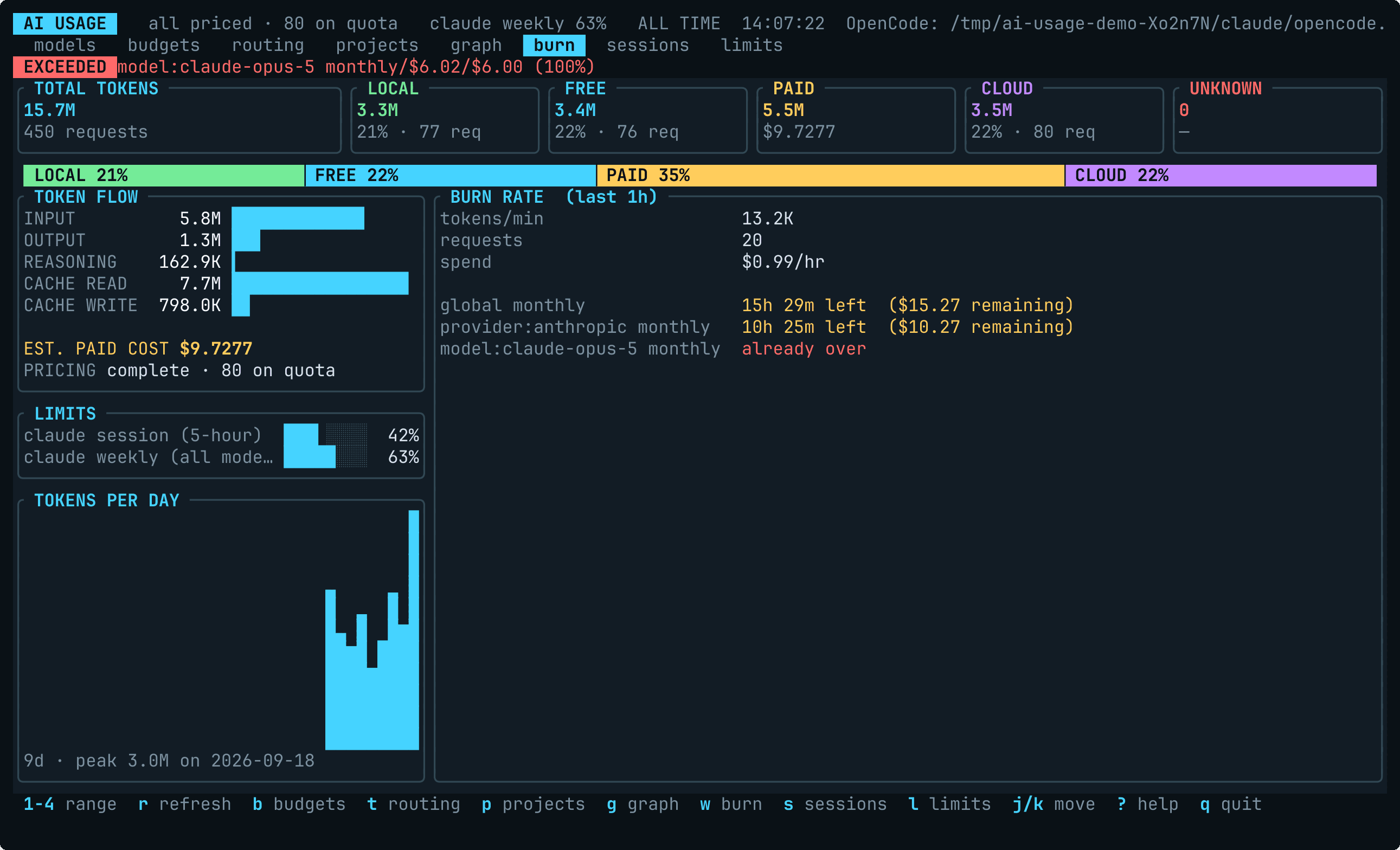Click the spend $0.99/hr row
Screen dimensions: 1400x850
(632, 262)
